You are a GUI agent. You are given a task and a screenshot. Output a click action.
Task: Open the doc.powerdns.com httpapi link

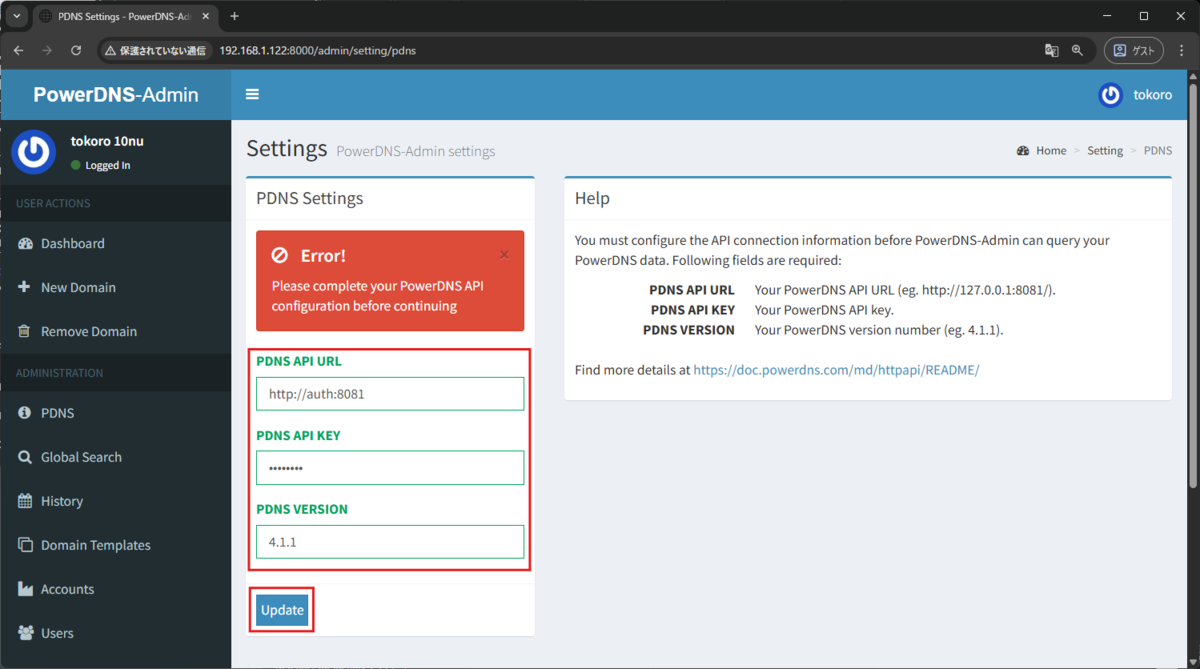tap(836, 370)
